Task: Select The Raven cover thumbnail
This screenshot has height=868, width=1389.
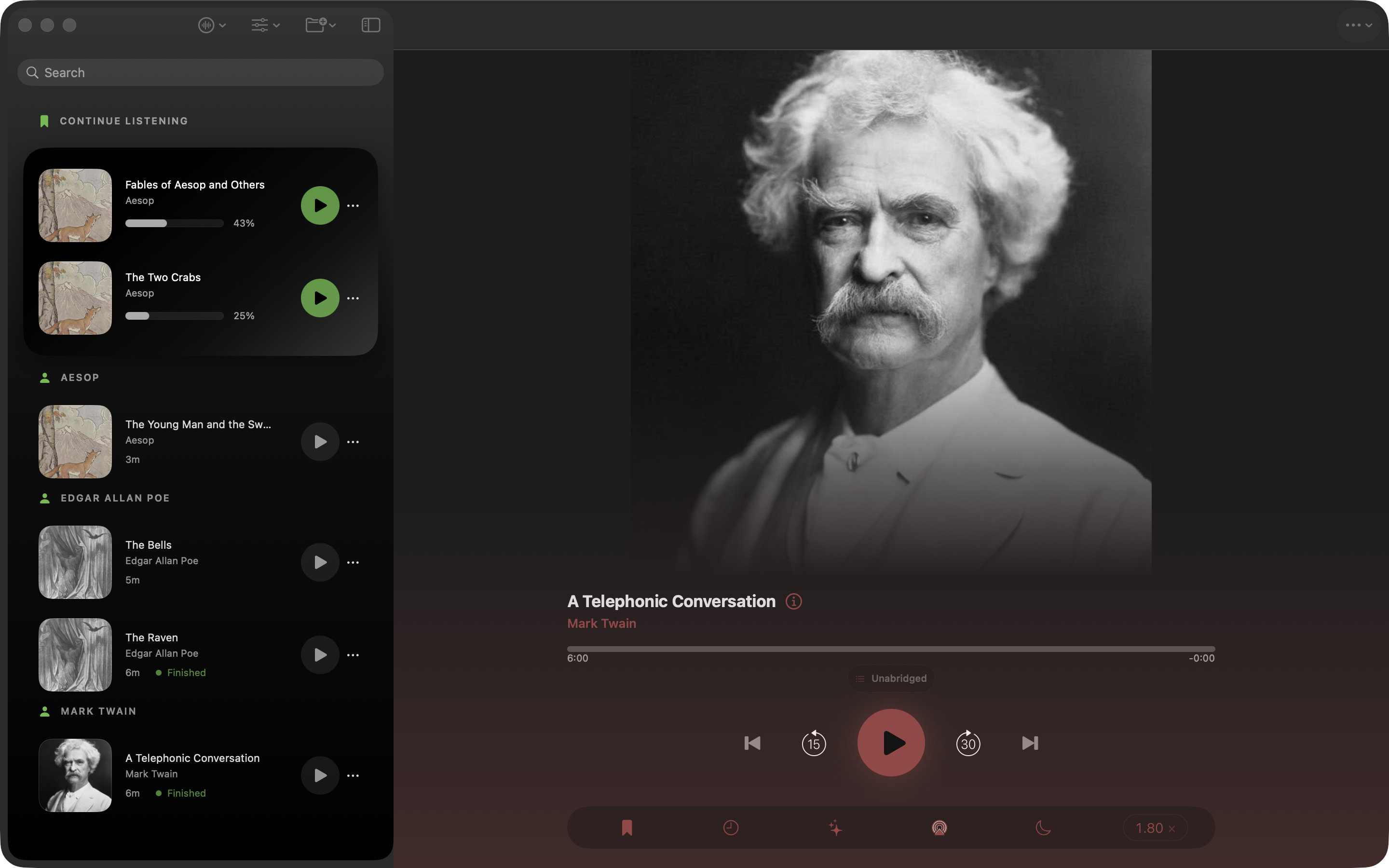Action: click(x=75, y=654)
